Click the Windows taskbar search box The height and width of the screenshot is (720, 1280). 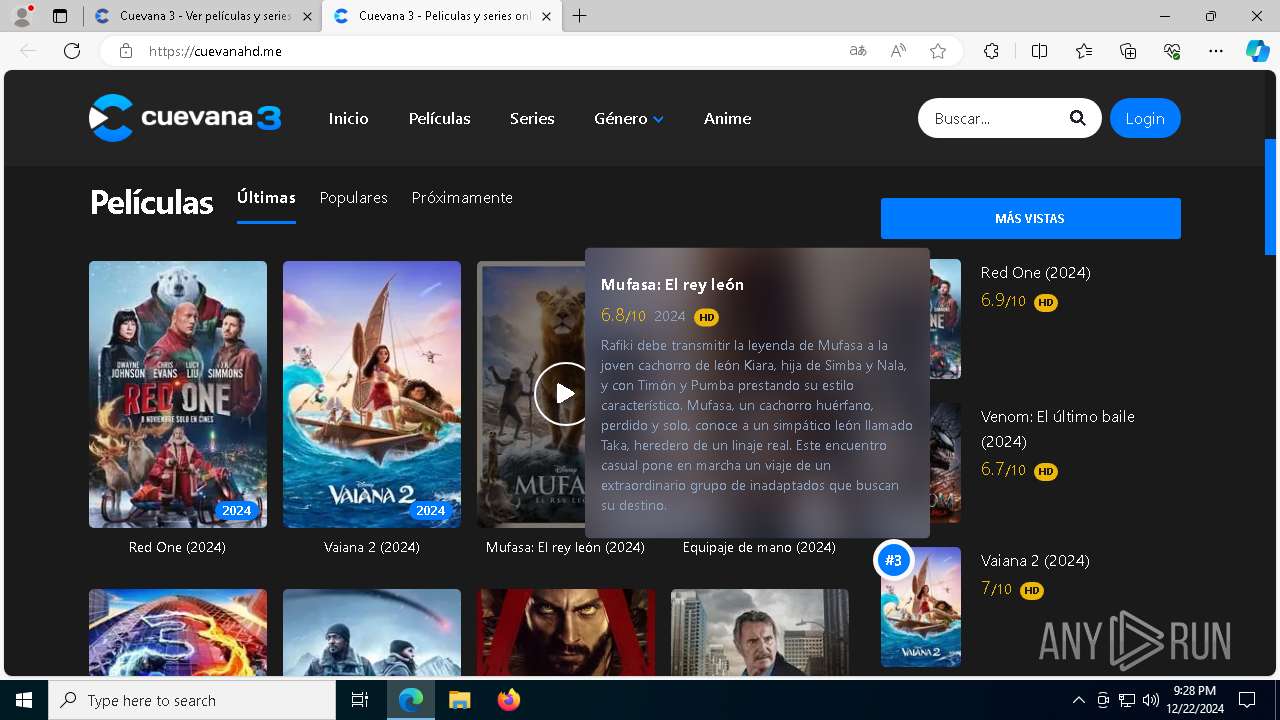click(192, 700)
